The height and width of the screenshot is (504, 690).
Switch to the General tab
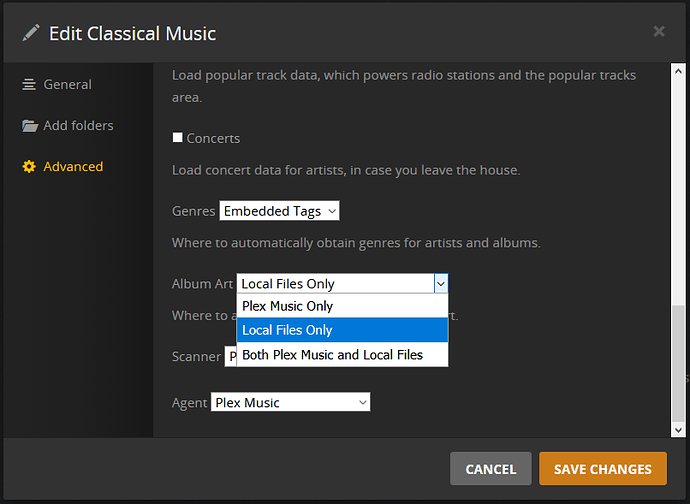(67, 85)
